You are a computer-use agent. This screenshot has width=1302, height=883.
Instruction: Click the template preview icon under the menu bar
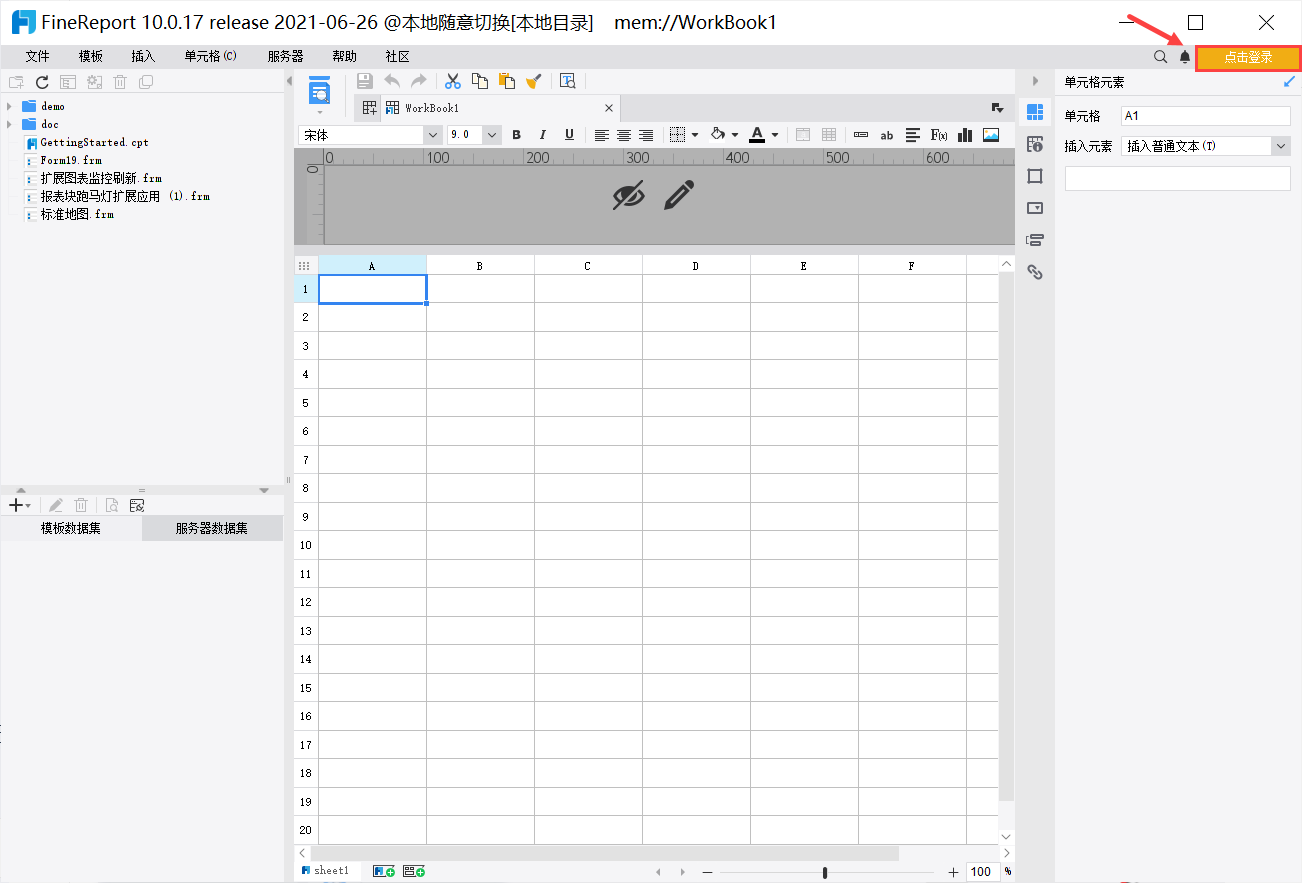[319, 91]
